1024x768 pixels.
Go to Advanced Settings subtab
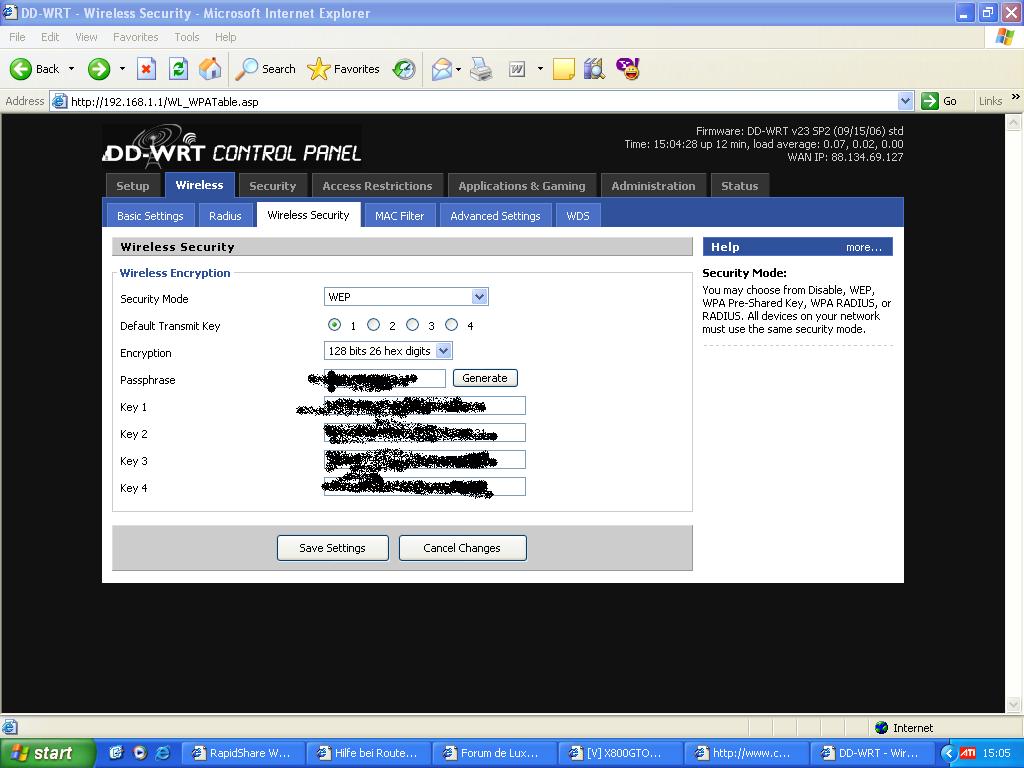[x=495, y=216]
